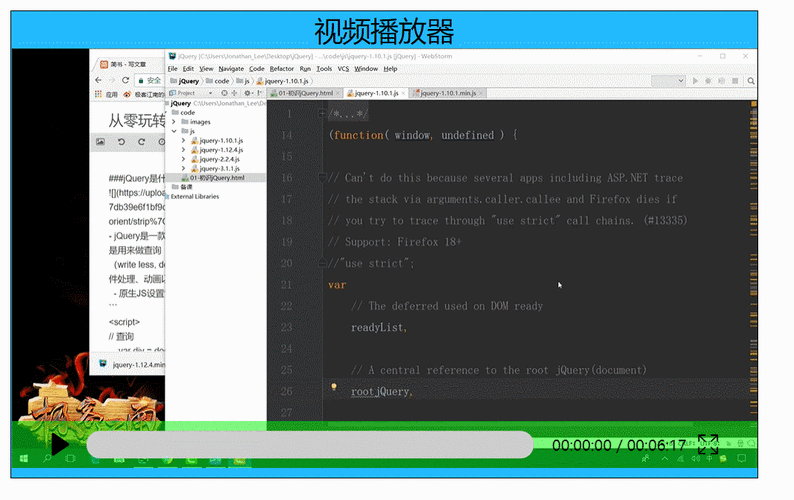This screenshot has width=794, height=500.
Task: Open Search Everywhere magnifier icon
Action: [751, 81]
